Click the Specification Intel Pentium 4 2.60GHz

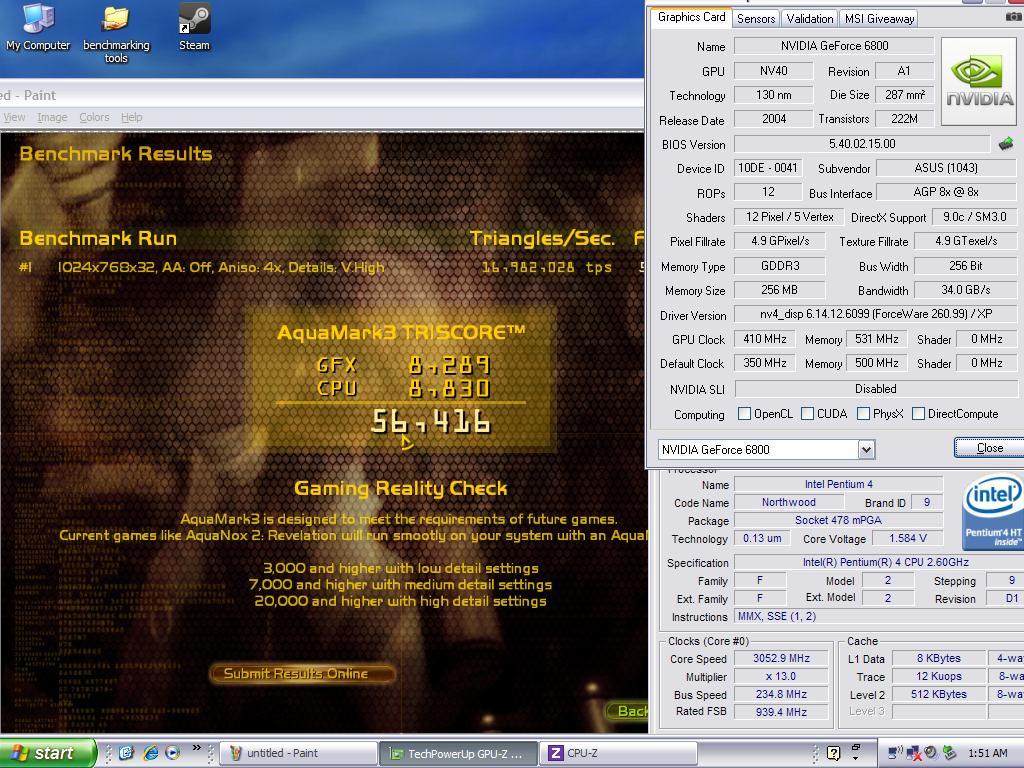(x=879, y=562)
